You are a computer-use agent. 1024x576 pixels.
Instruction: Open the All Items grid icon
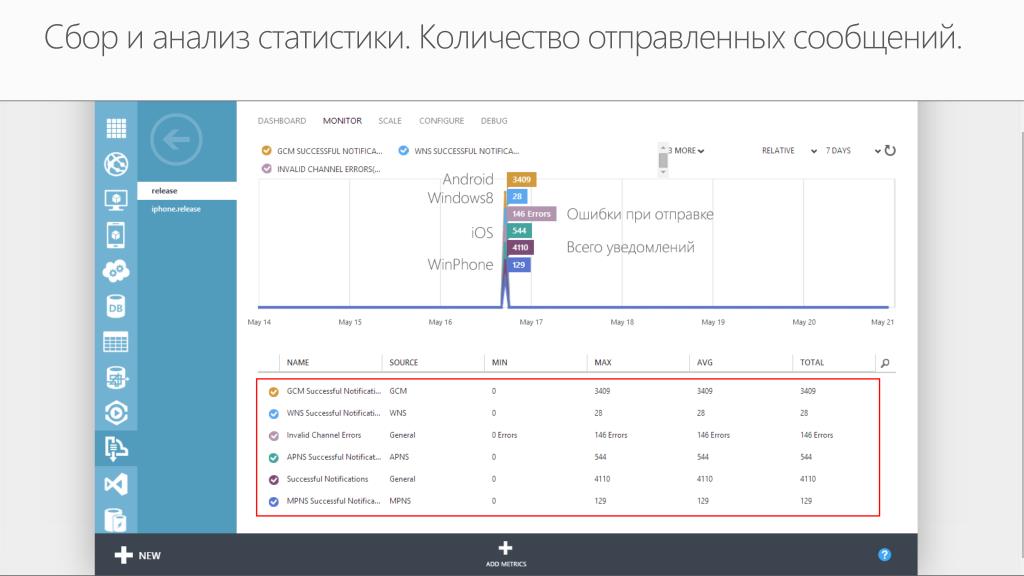click(116, 129)
